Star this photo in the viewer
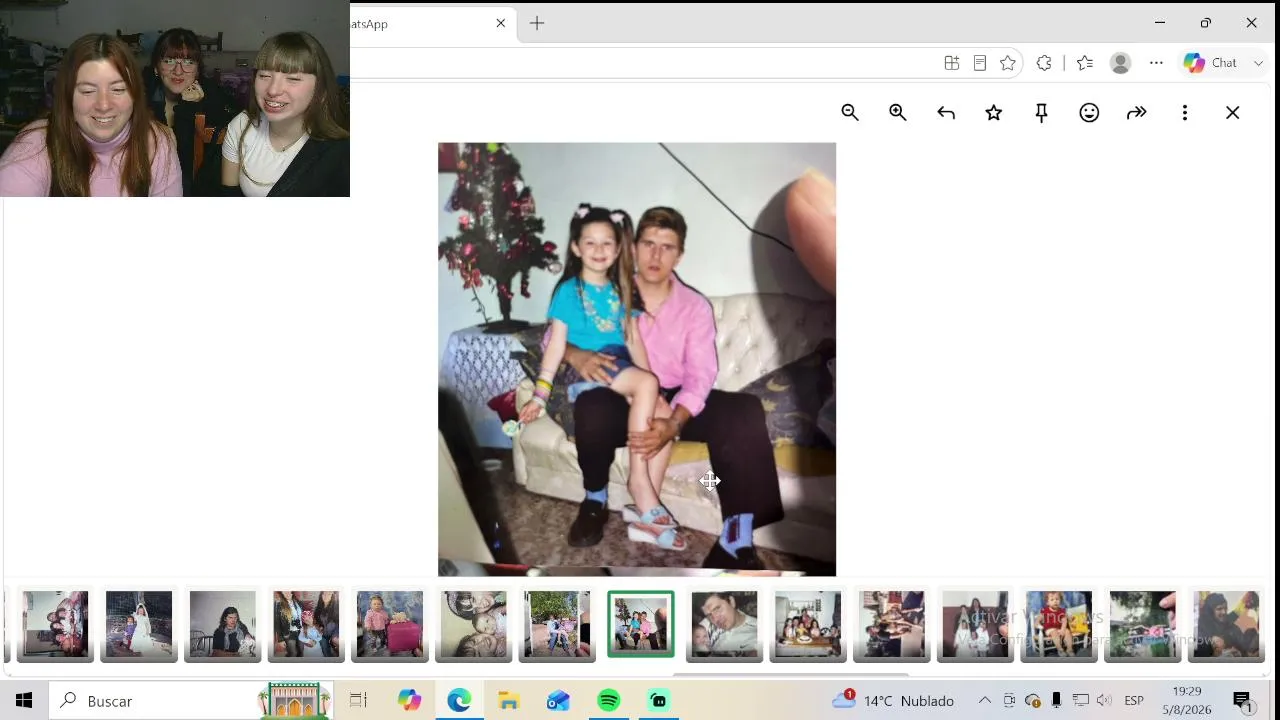This screenshot has width=1280, height=720. (994, 113)
